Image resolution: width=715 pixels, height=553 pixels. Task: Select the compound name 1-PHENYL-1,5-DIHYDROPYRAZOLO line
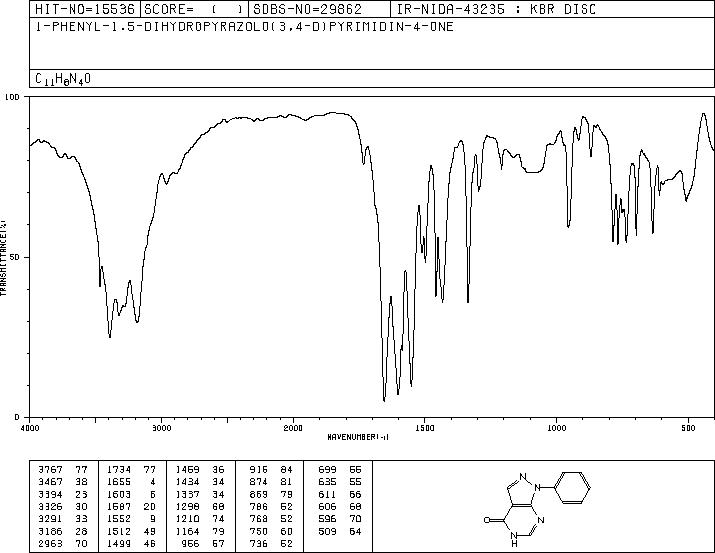(244, 27)
